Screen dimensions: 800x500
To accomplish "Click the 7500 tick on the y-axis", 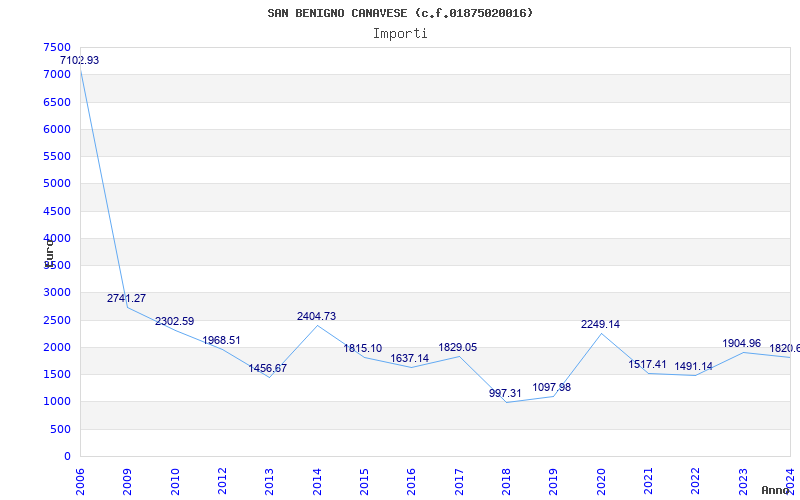I will [57, 48].
